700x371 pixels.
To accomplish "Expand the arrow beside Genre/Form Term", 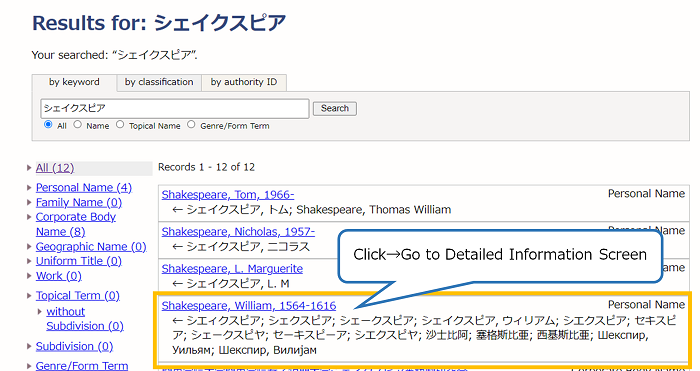I will (29, 366).
